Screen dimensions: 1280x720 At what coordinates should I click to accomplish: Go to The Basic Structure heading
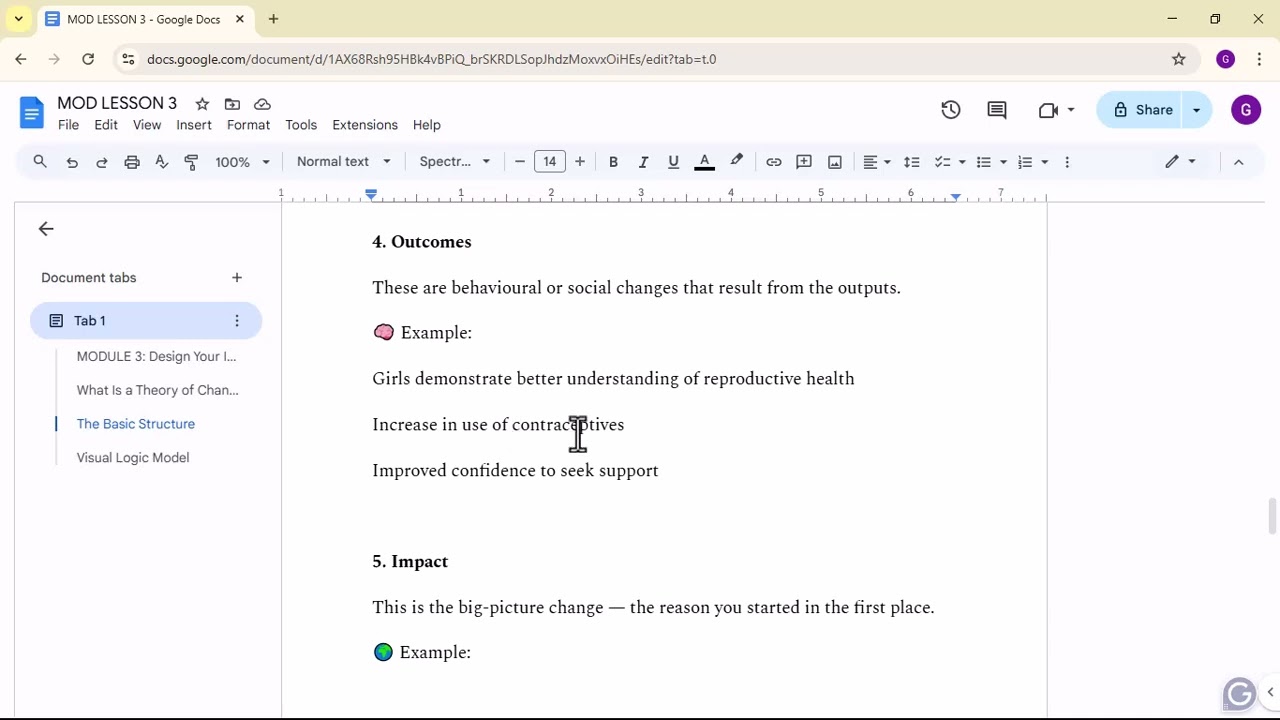[x=136, y=424]
